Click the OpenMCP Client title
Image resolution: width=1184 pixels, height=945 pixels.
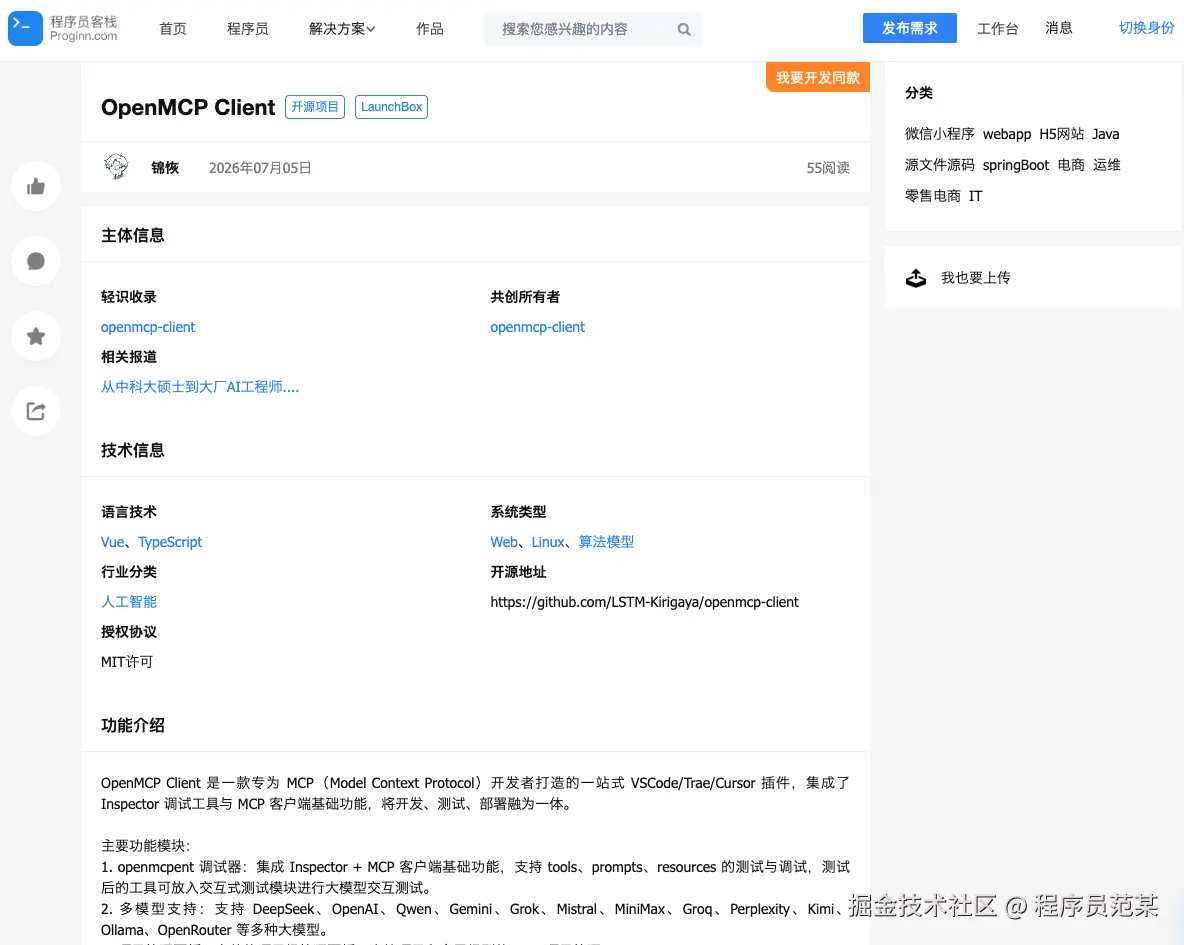click(188, 107)
